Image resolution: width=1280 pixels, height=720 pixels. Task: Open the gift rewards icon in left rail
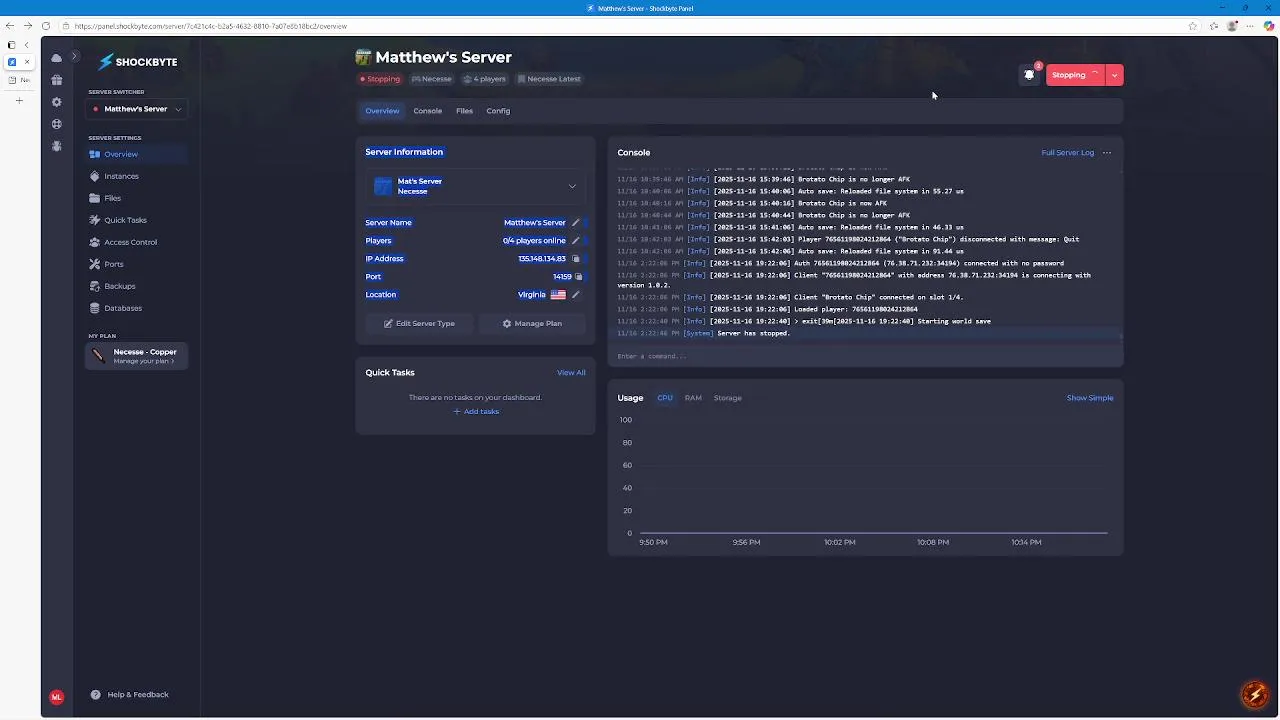point(57,80)
